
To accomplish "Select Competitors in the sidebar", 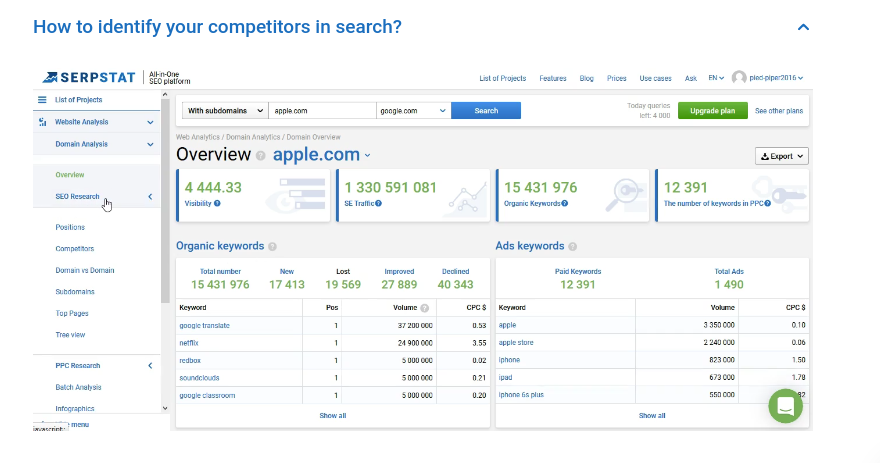I will coord(75,249).
